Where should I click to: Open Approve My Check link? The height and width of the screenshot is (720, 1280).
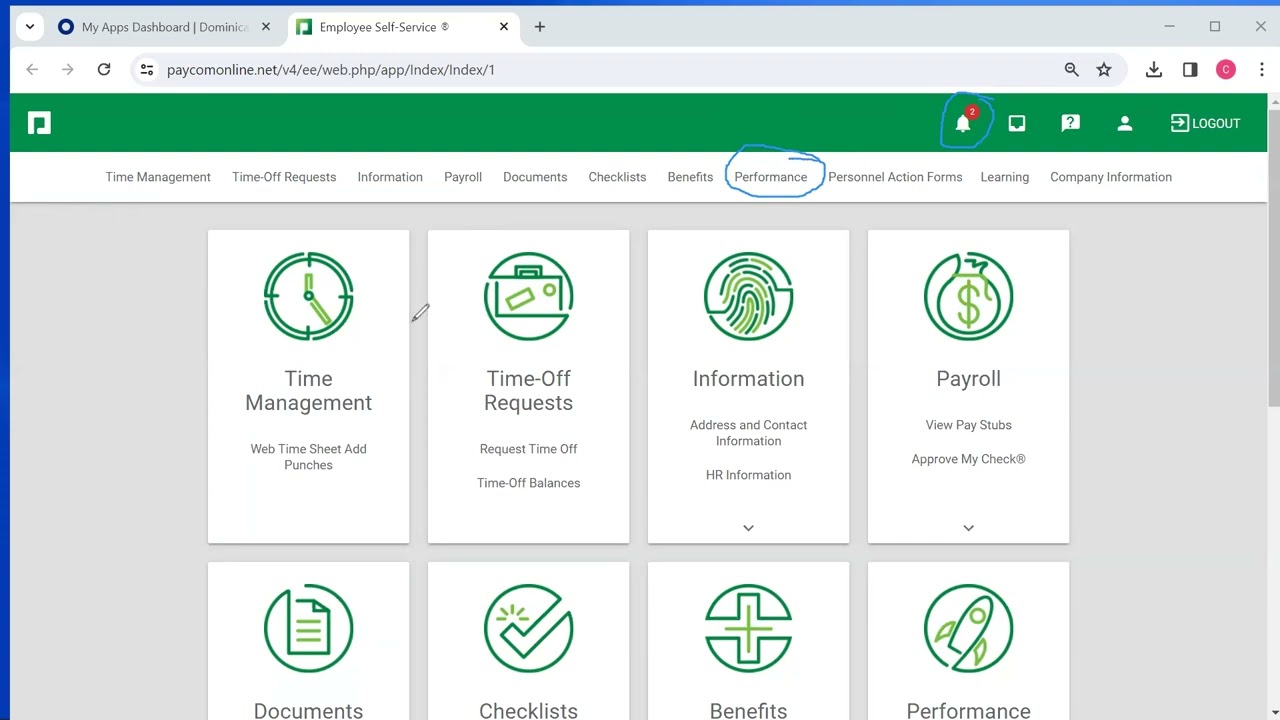[968, 459]
